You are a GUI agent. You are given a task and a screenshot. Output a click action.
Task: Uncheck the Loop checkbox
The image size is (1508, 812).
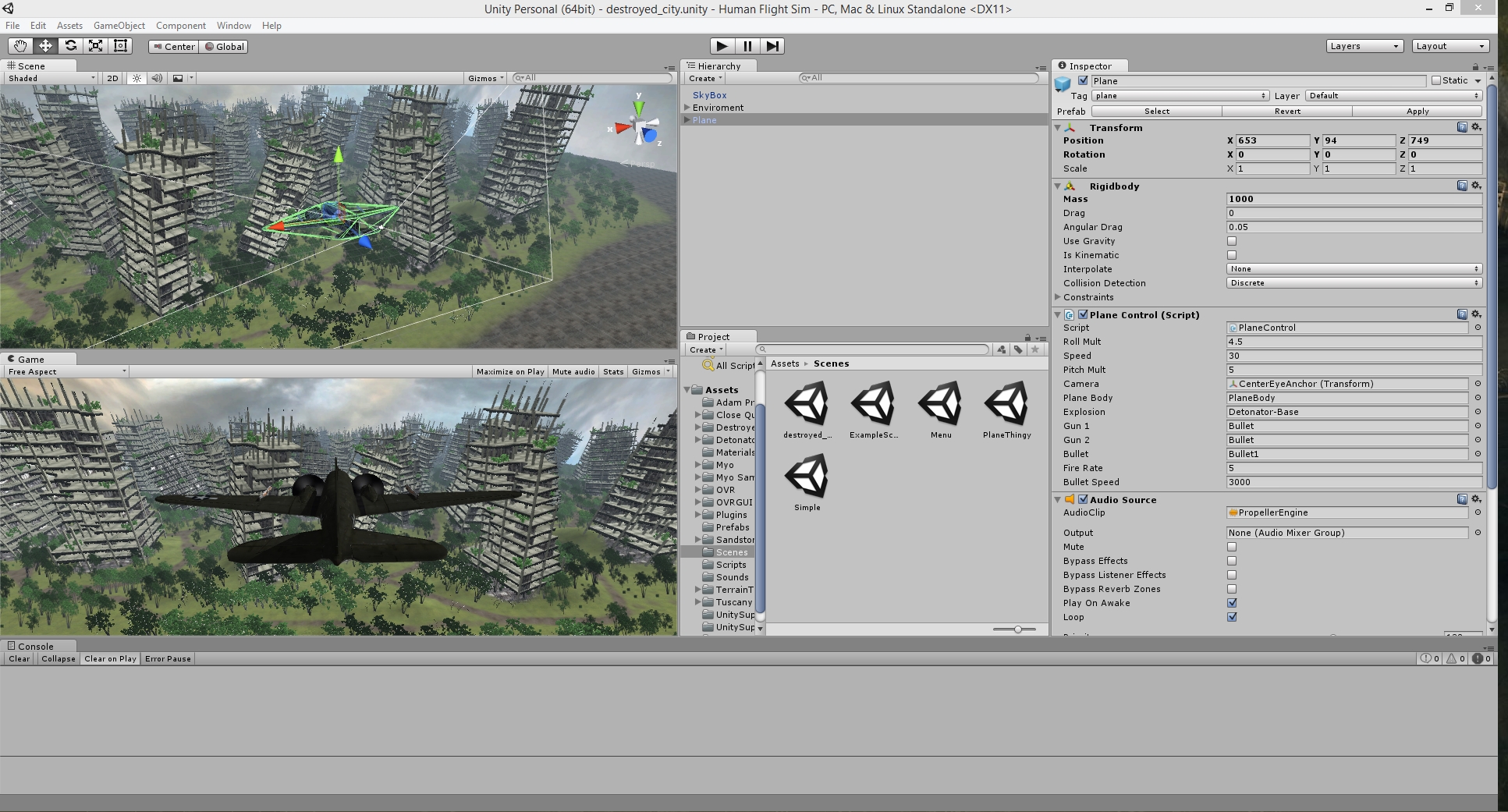click(1232, 617)
